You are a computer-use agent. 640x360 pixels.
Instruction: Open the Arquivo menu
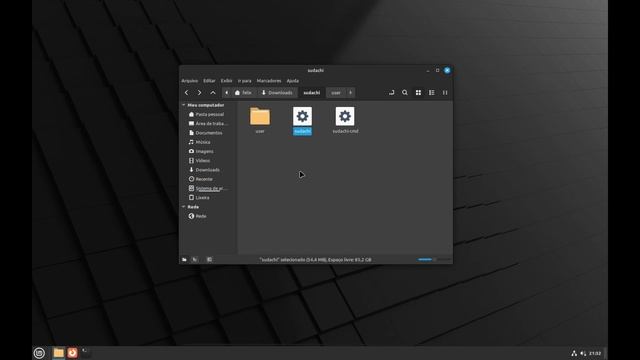pyautogui.click(x=189, y=81)
